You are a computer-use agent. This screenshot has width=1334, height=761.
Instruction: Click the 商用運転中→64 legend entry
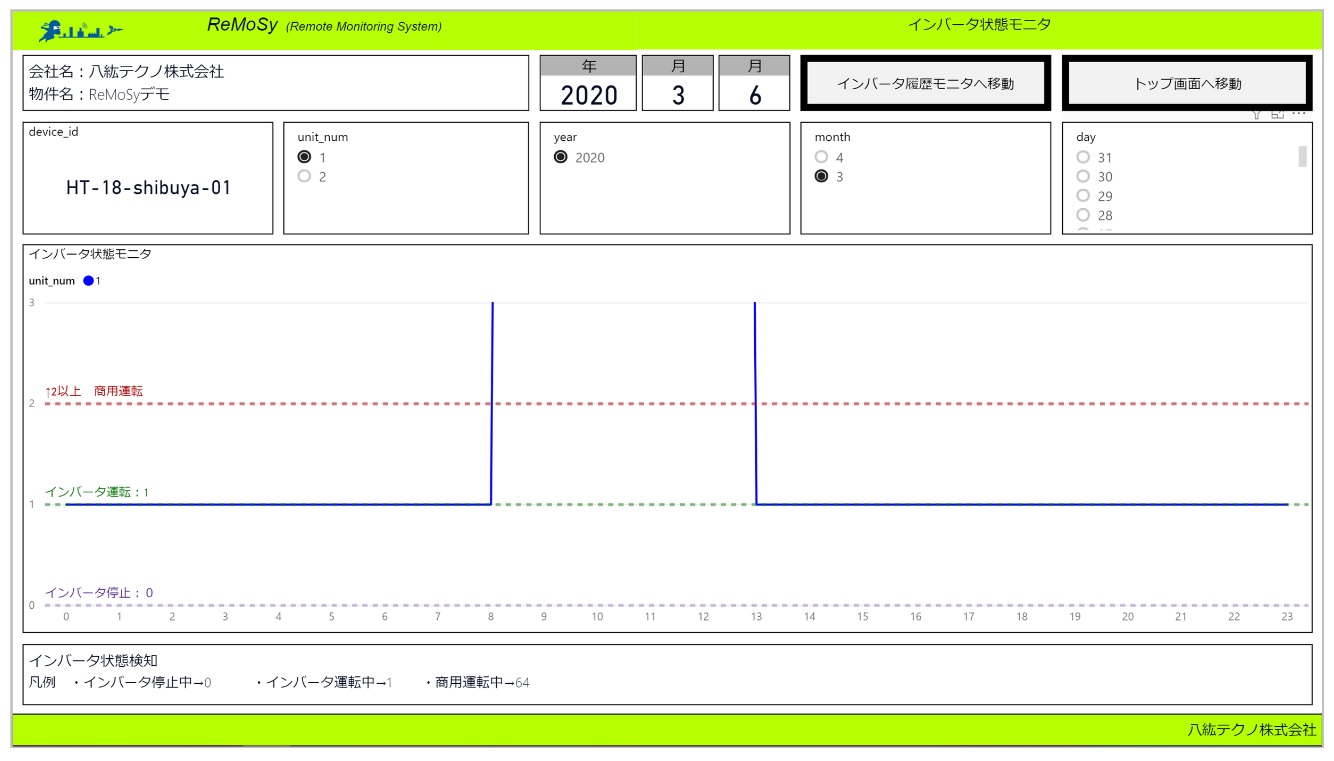tap(477, 683)
